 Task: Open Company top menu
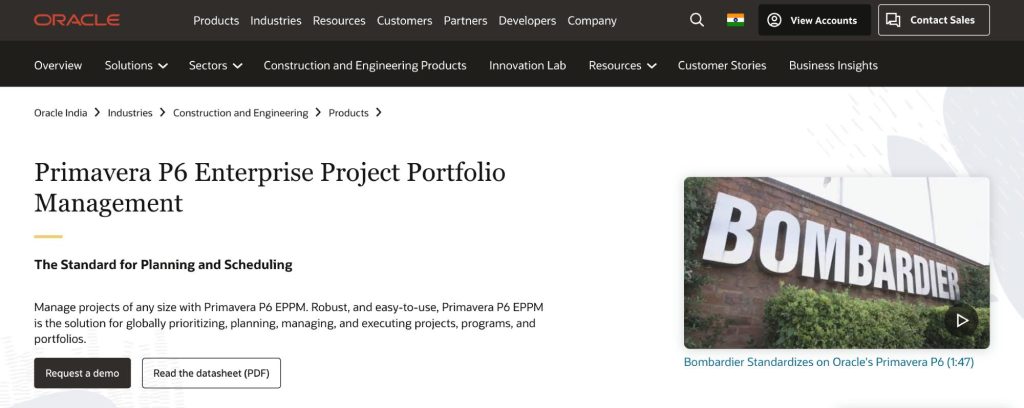tap(592, 20)
